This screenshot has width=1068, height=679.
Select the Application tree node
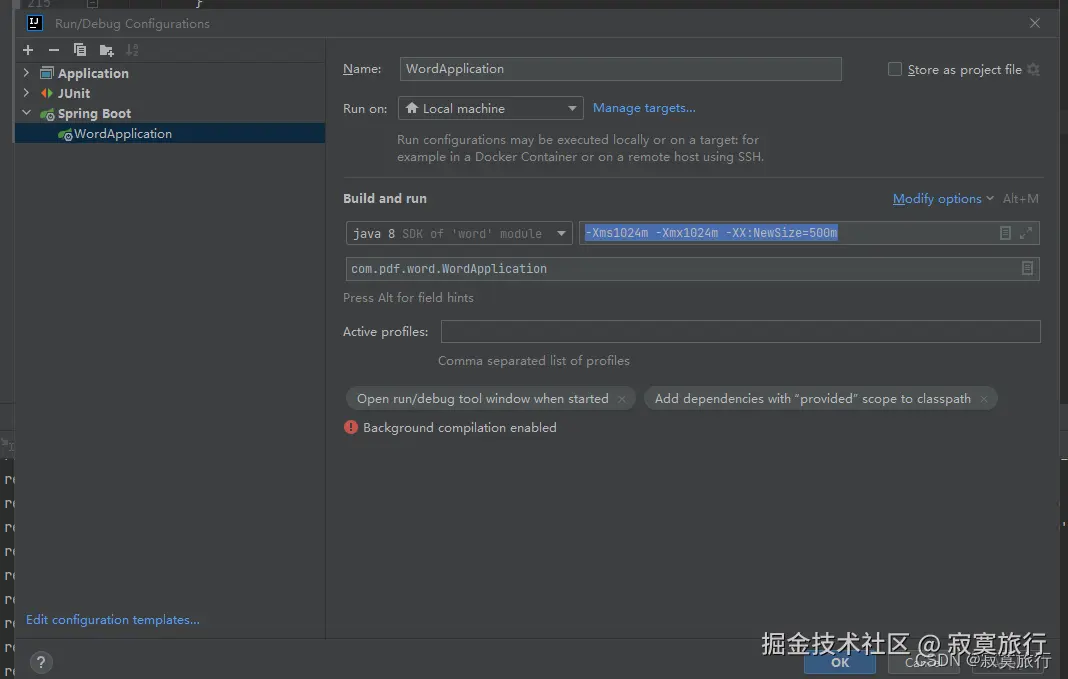pyautogui.click(x=93, y=73)
